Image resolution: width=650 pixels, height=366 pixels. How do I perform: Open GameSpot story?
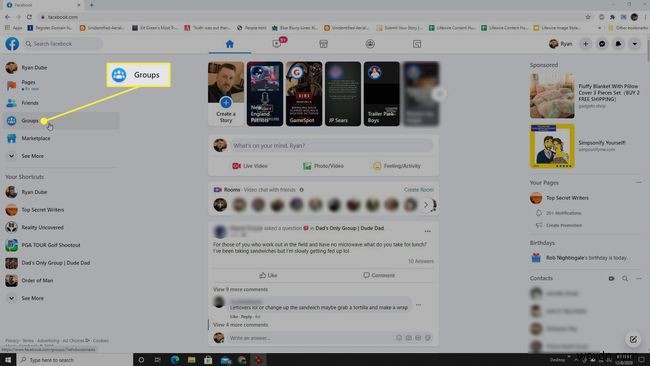point(304,94)
